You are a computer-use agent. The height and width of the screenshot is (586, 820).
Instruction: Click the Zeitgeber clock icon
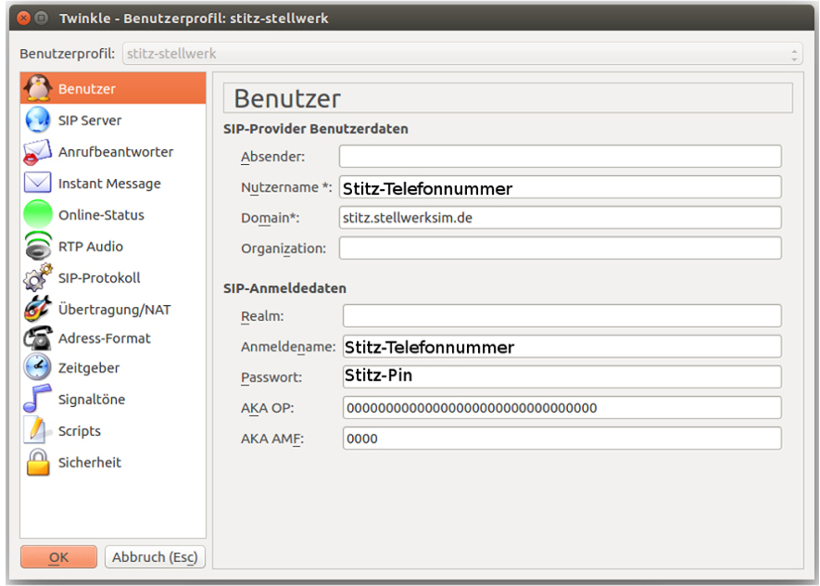(38, 367)
